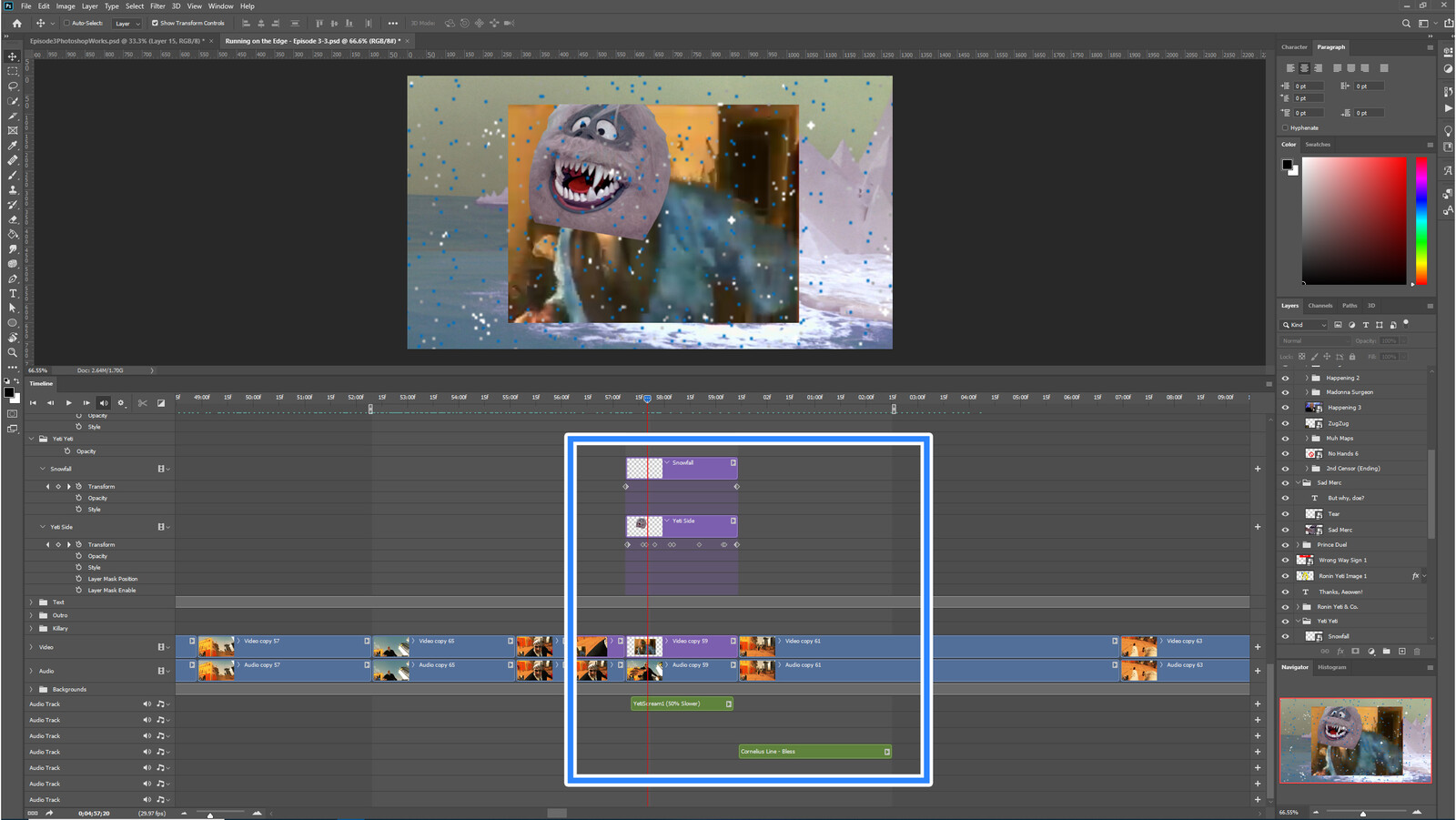Switch to the Character tab
1456x820 pixels.
click(x=1294, y=47)
